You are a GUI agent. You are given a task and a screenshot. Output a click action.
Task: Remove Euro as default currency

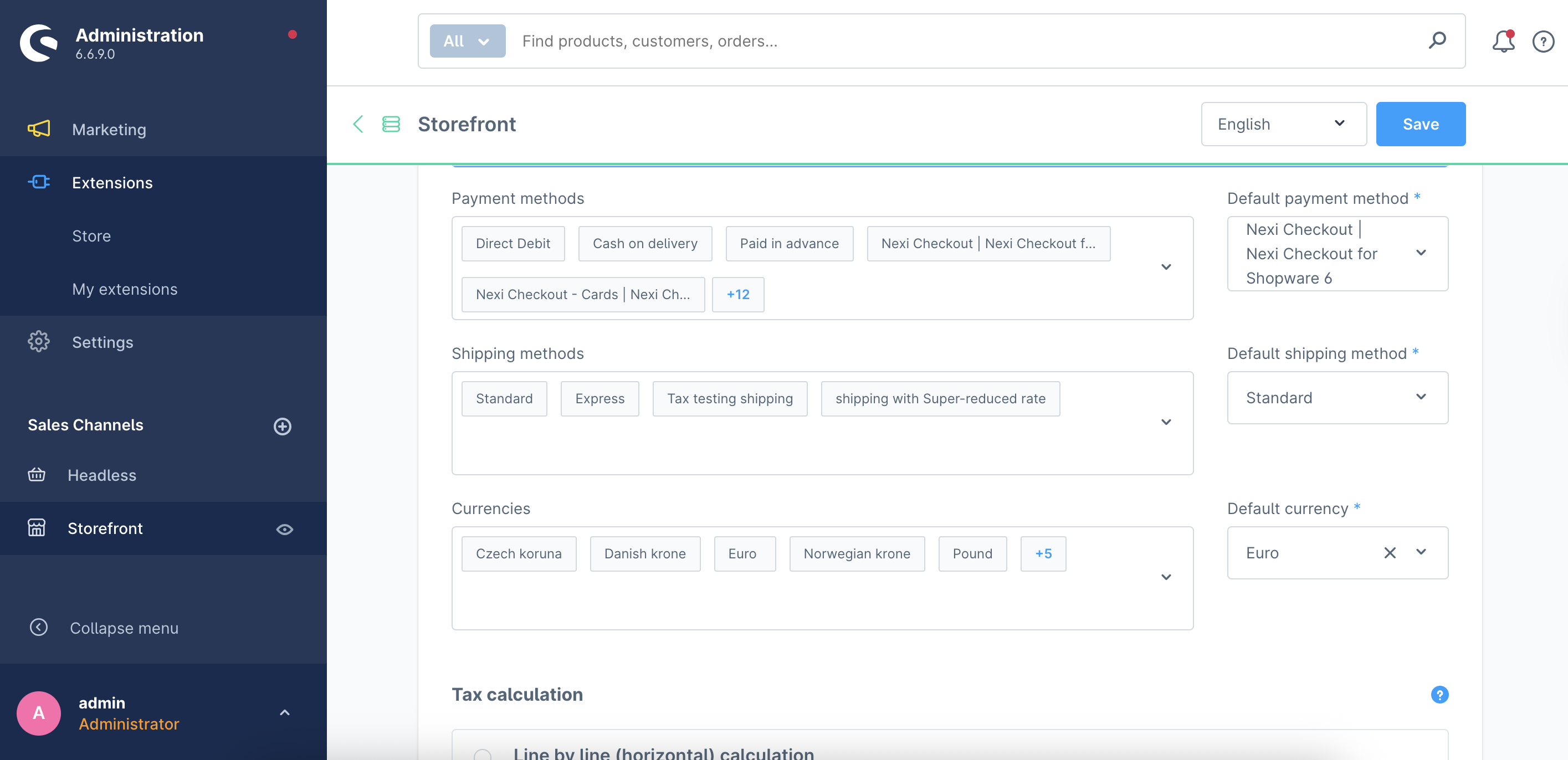point(1390,552)
